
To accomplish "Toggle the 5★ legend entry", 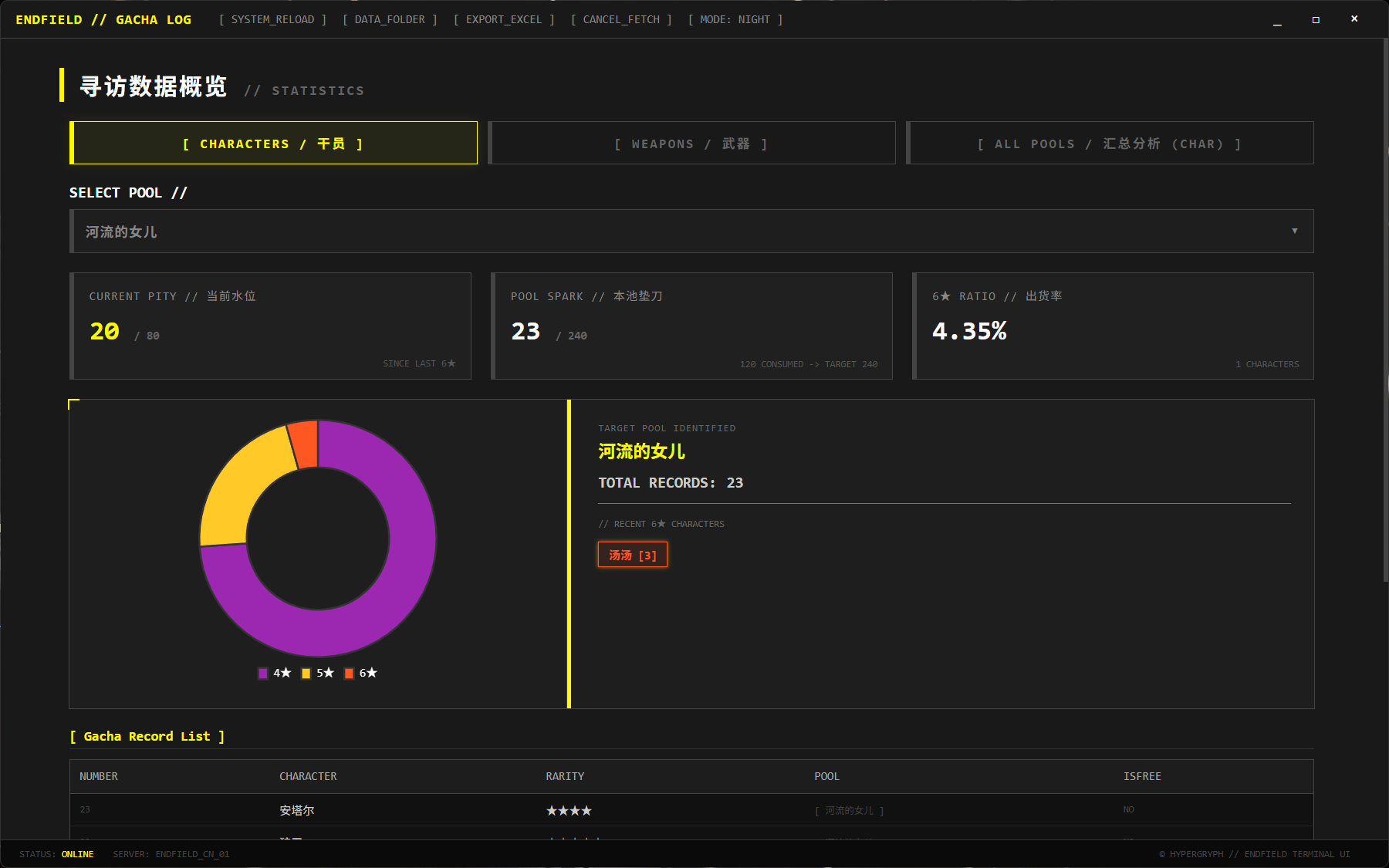I will coord(317,673).
